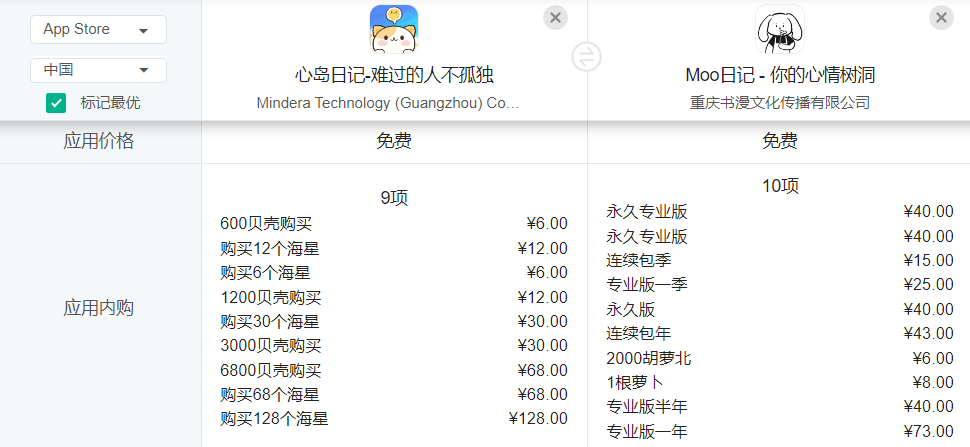Select the 专业版一年 item

point(646,431)
